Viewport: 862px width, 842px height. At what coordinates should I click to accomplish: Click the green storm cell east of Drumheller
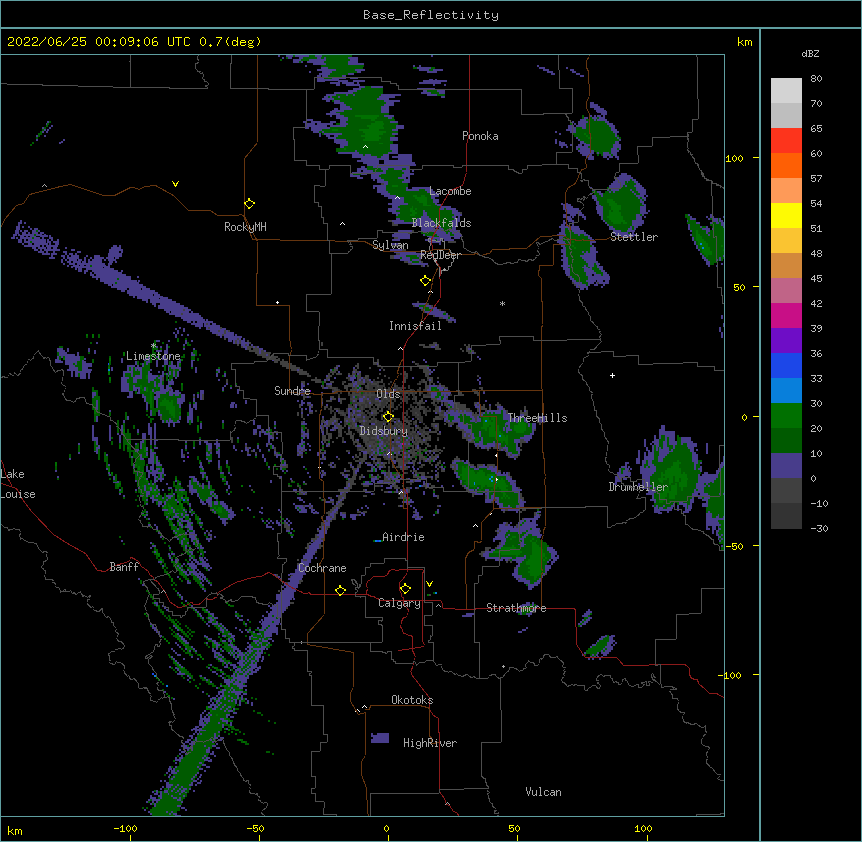pos(674,473)
